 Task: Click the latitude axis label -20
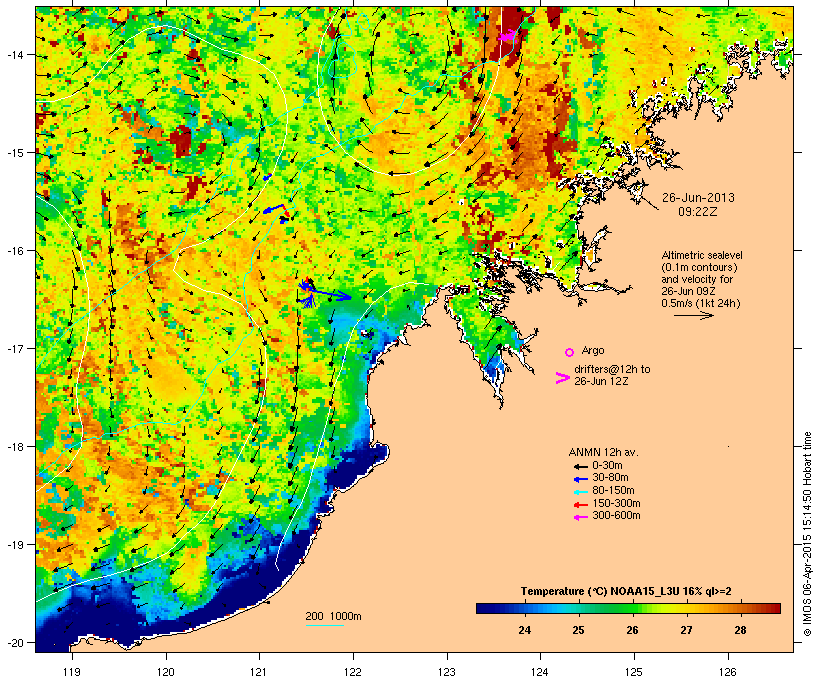click(14, 642)
